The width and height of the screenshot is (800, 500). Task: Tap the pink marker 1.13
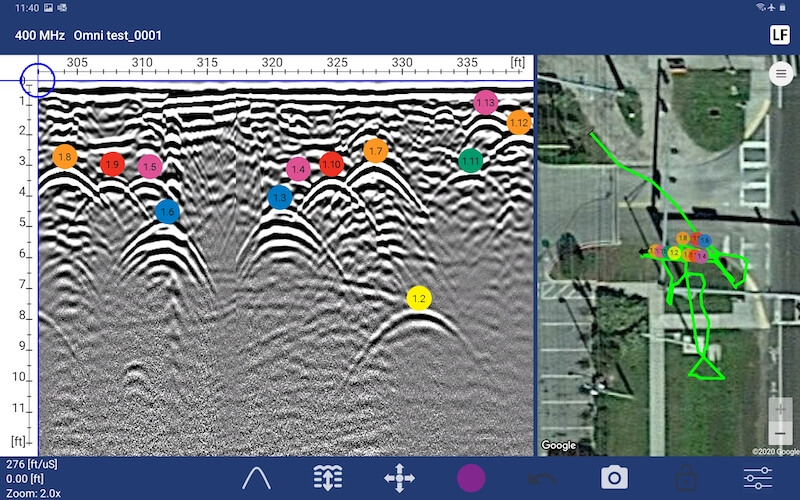tap(486, 102)
